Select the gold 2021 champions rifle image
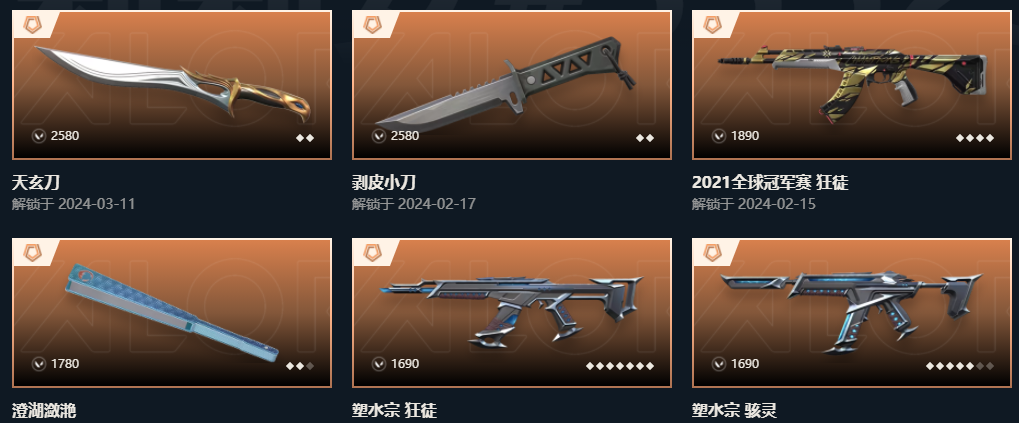The image size is (1019, 423). tap(853, 80)
